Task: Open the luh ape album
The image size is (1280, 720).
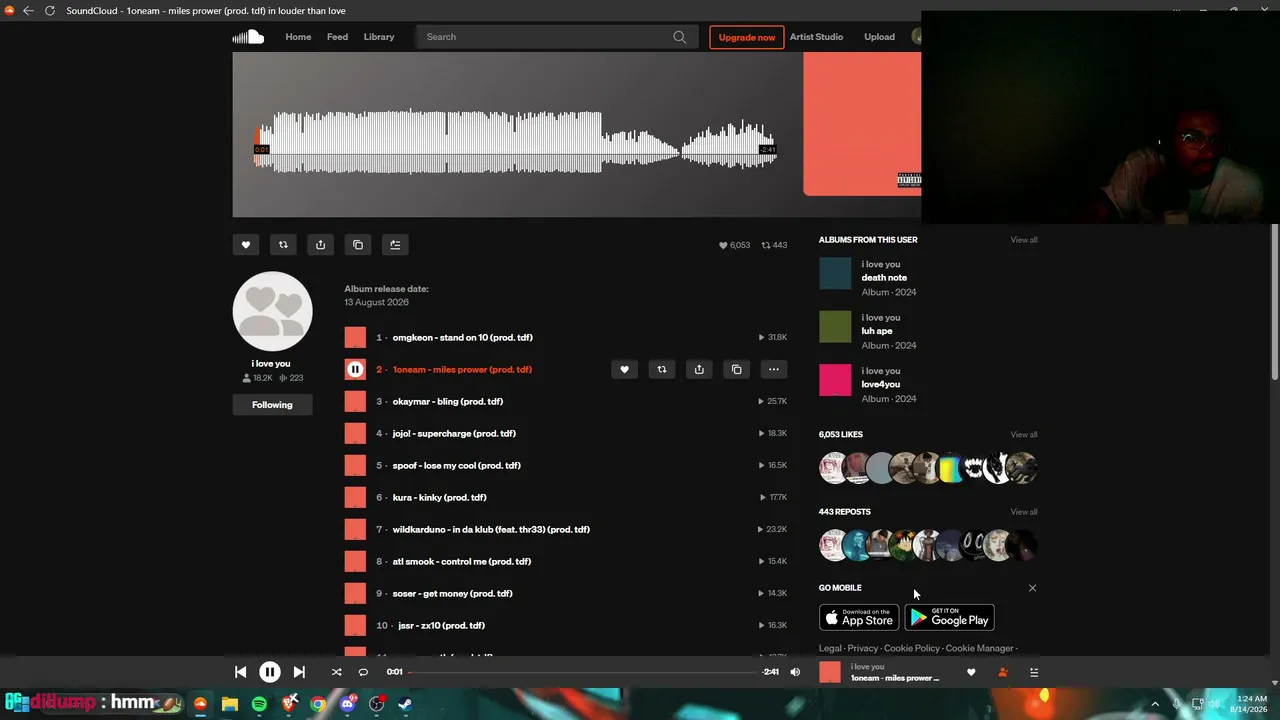Action: (877, 331)
